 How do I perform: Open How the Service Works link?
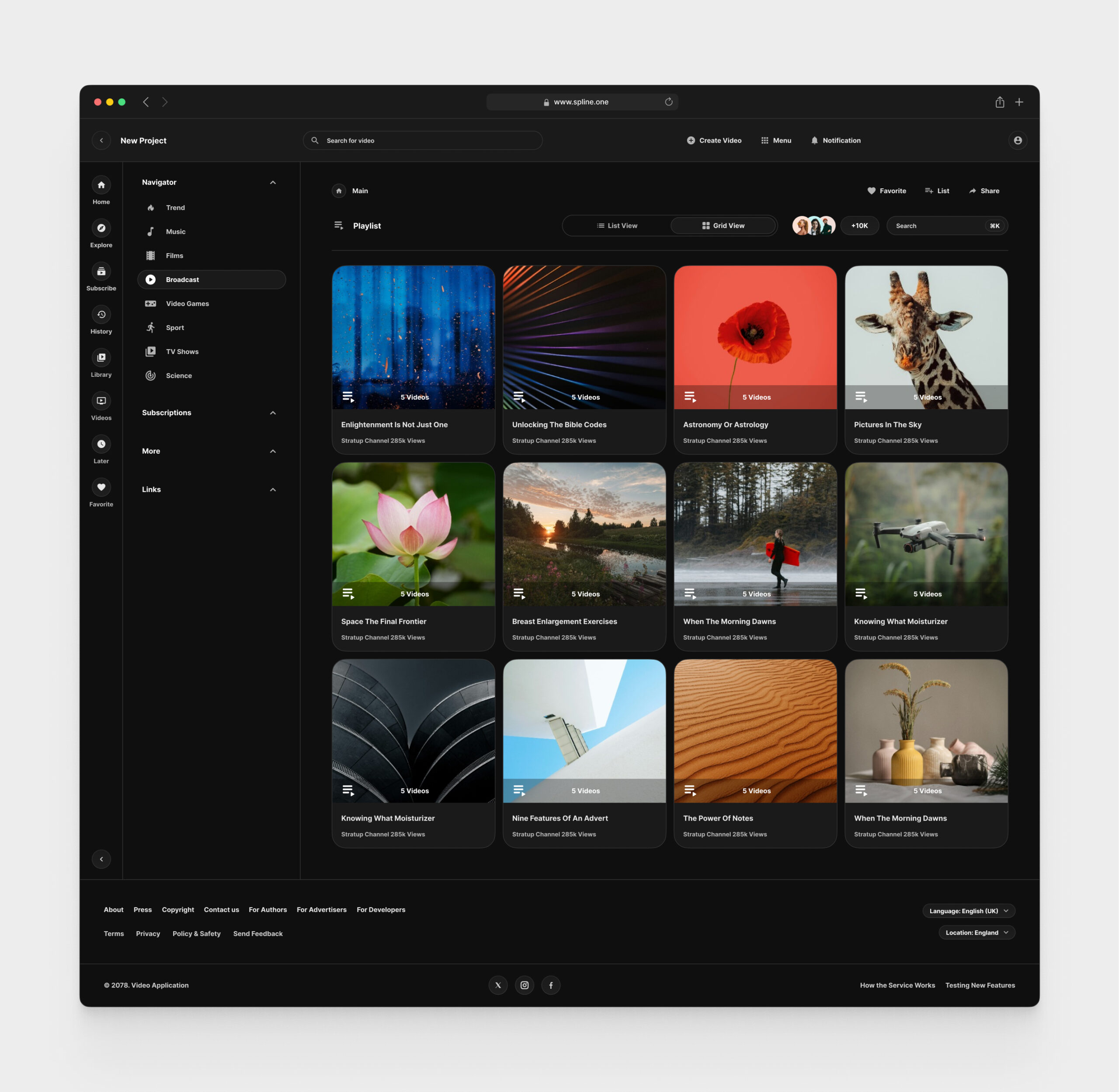pyautogui.click(x=897, y=985)
